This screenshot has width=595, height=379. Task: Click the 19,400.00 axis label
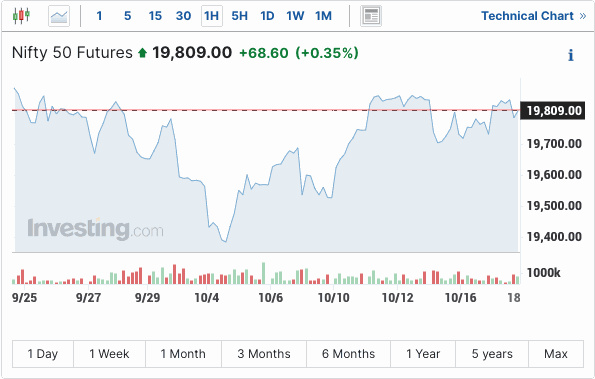pyautogui.click(x=554, y=237)
